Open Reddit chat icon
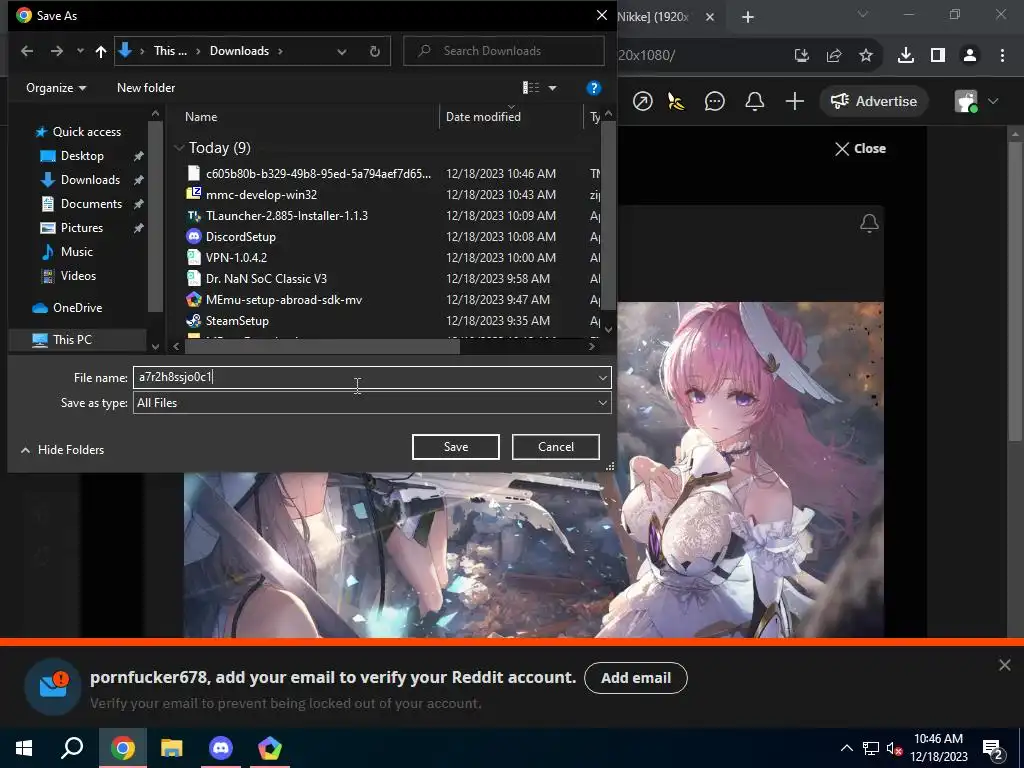 click(x=715, y=101)
